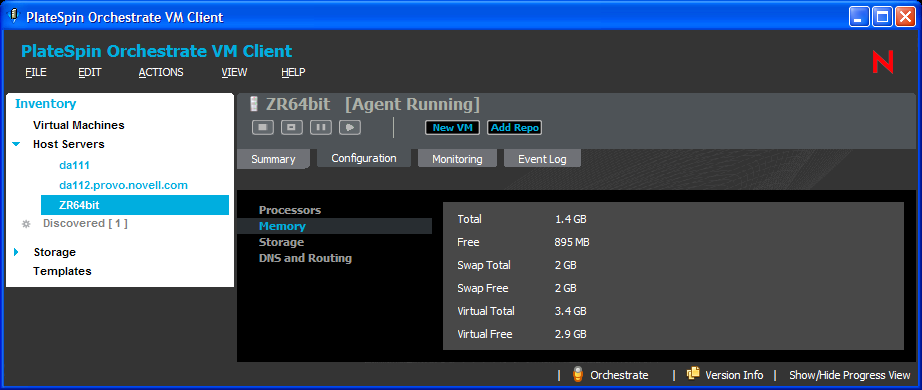Open the EDIT menu
The image size is (922, 390).
coord(90,72)
